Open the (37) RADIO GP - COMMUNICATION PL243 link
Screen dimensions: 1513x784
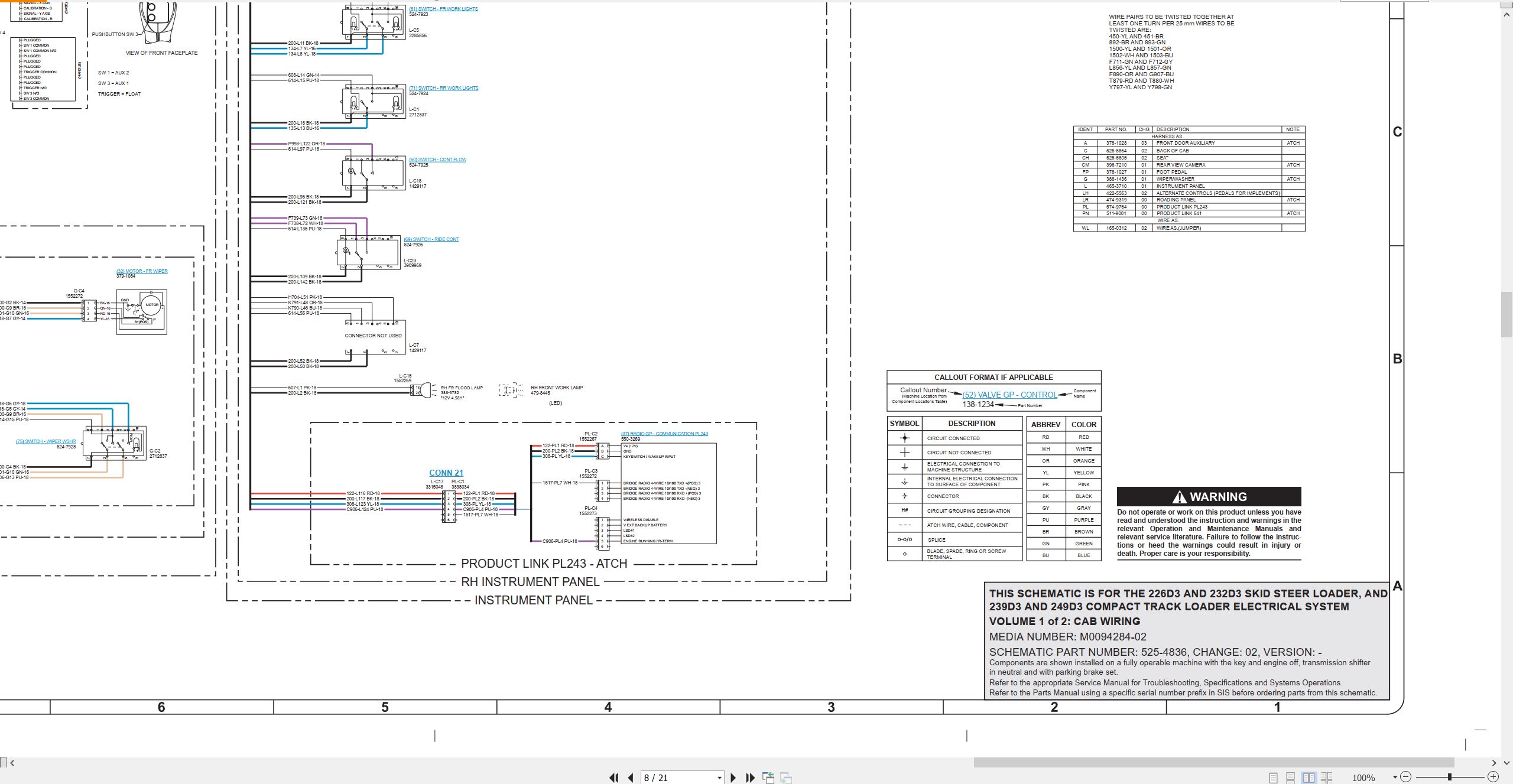coord(664,434)
